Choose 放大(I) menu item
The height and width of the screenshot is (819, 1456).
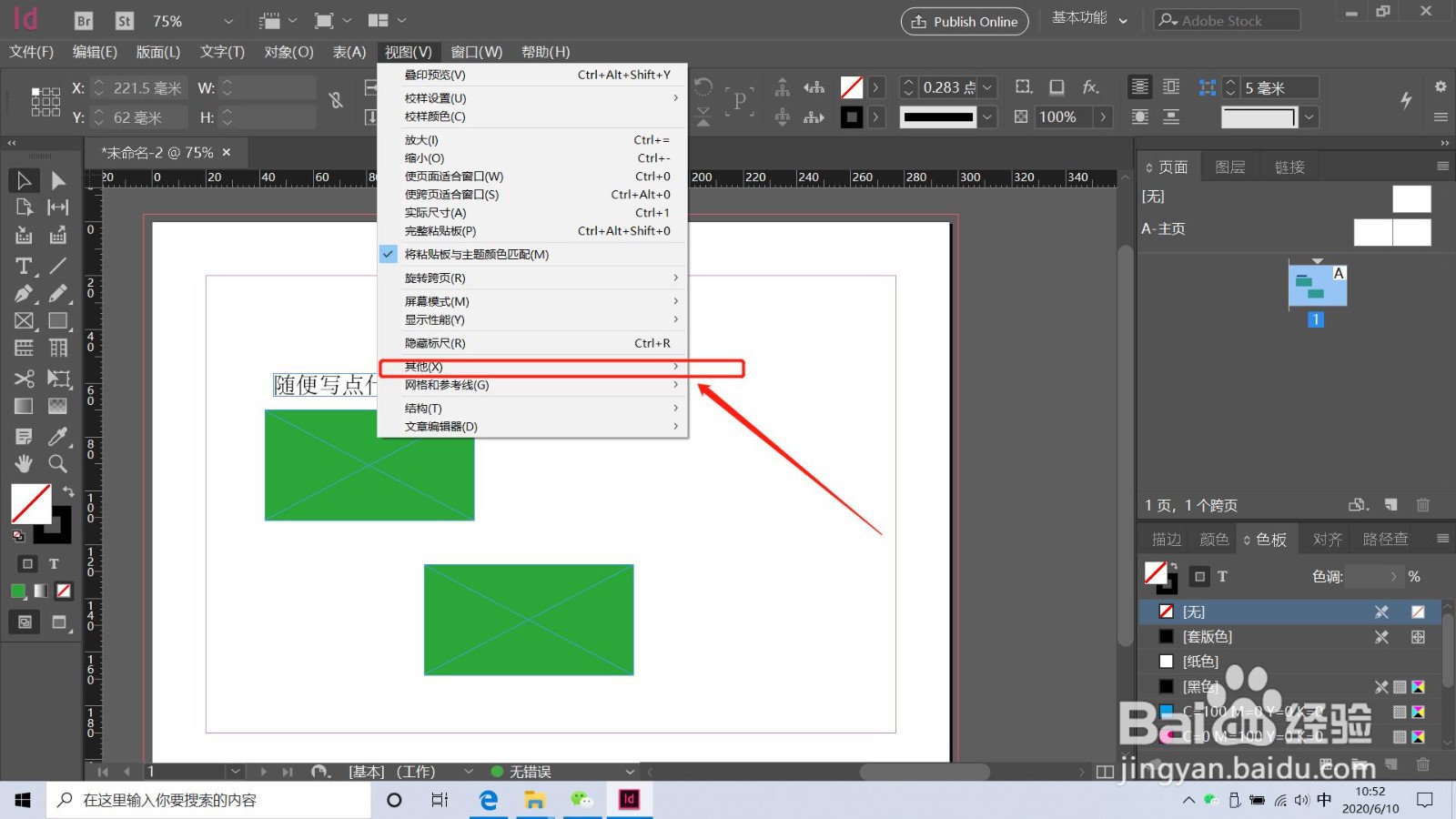[x=532, y=140]
